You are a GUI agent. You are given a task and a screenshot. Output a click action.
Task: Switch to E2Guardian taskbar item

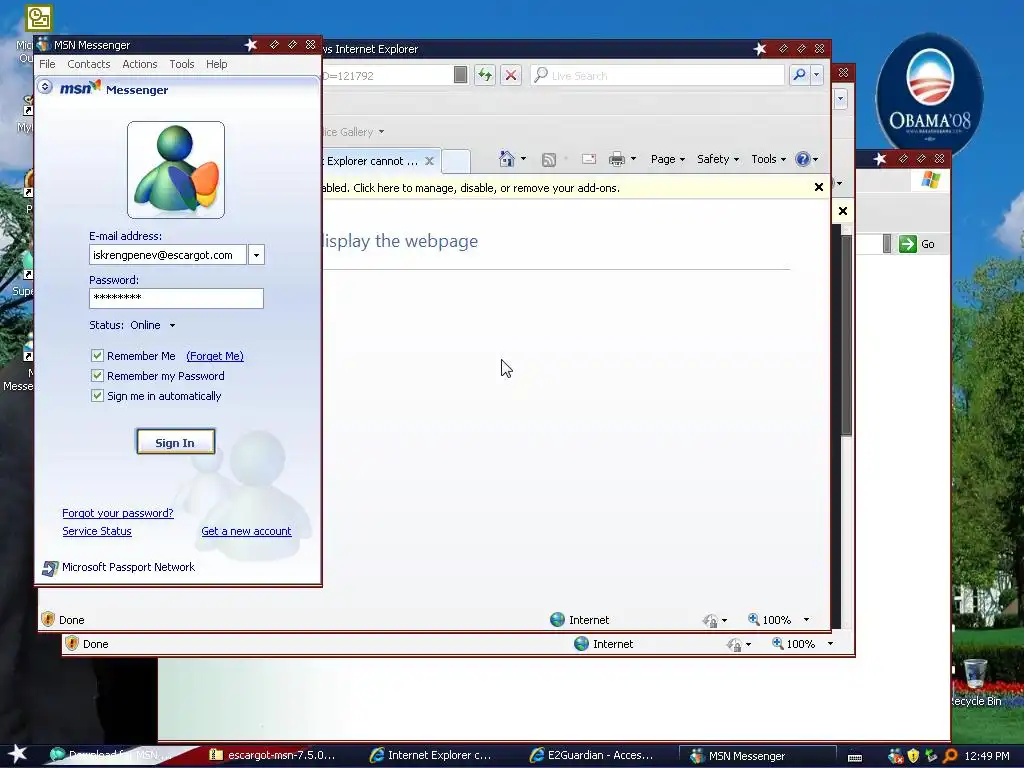tap(592, 756)
